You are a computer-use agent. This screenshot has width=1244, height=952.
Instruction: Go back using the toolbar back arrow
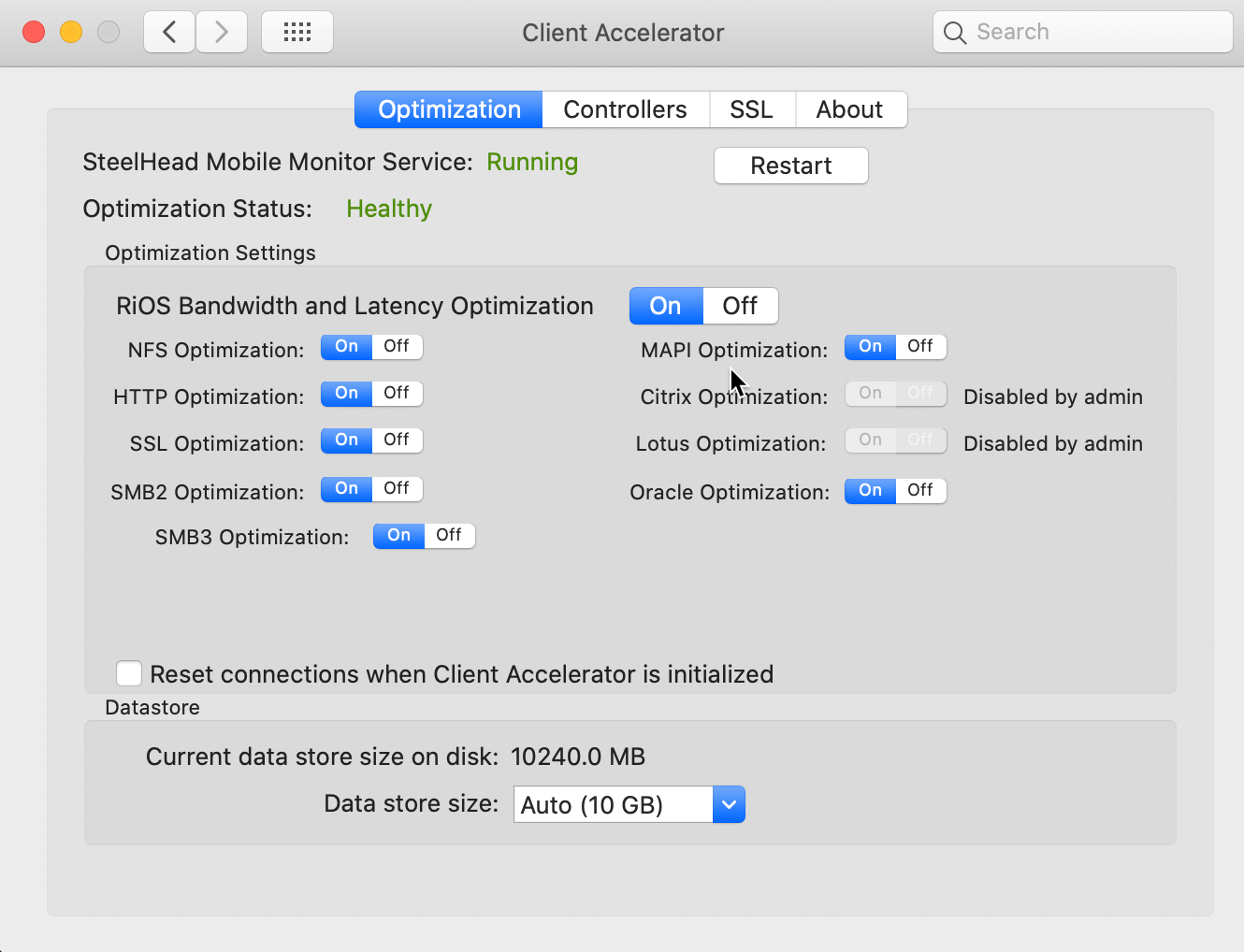coord(169,33)
